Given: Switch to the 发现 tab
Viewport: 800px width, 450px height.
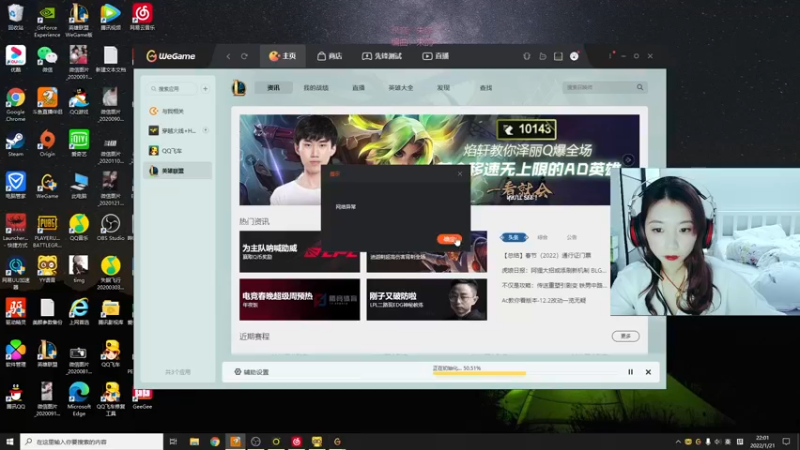Looking at the screenshot, I should click(443, 88).
